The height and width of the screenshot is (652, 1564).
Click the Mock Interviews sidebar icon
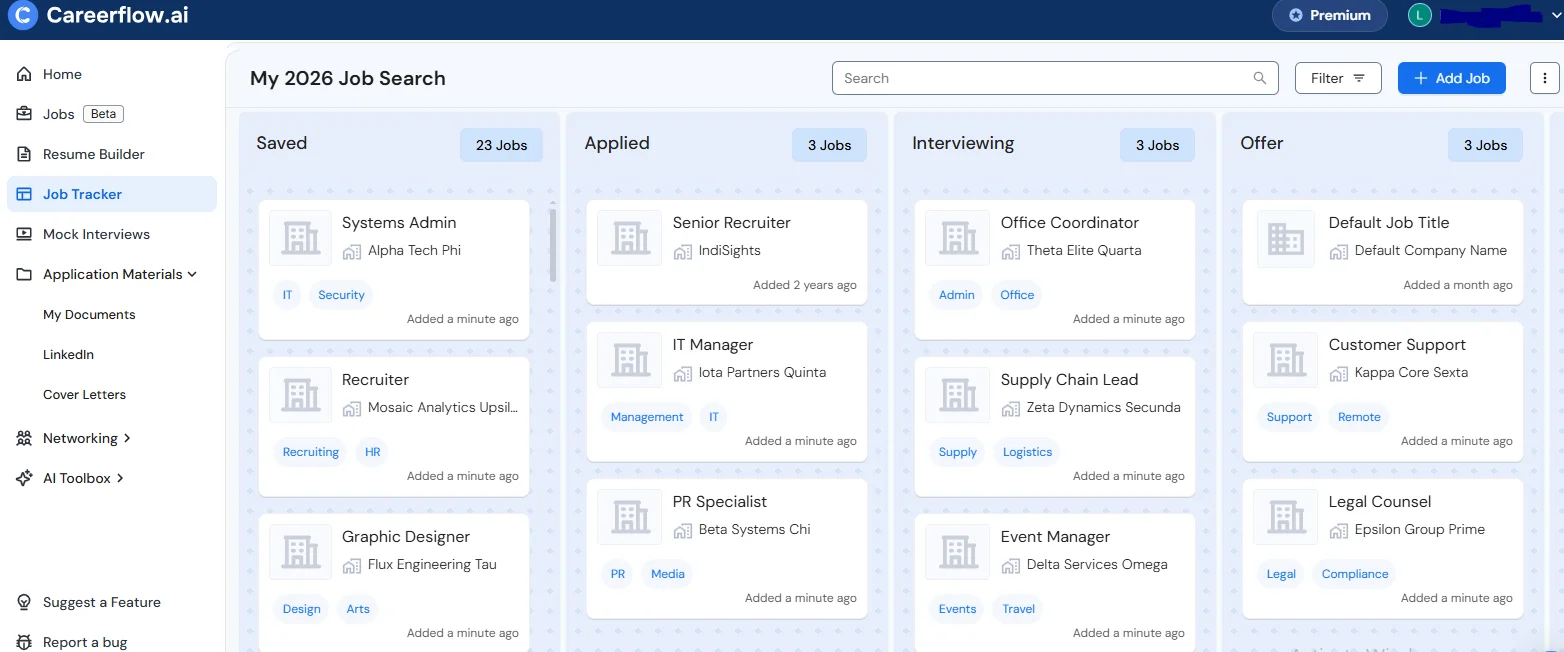[x=25, y=234]
